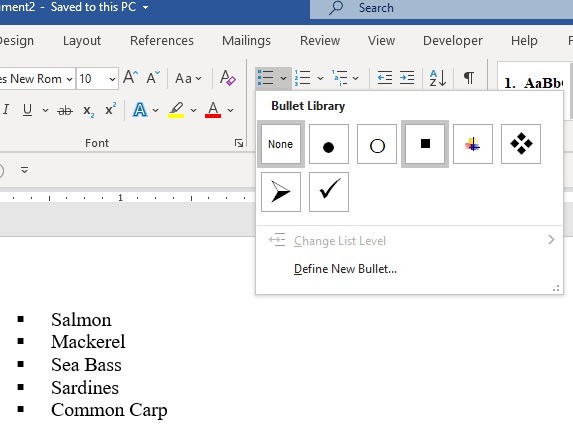Click the Search box in title bar
Viewport: 573px width, 430px height.
pos(441,9)
